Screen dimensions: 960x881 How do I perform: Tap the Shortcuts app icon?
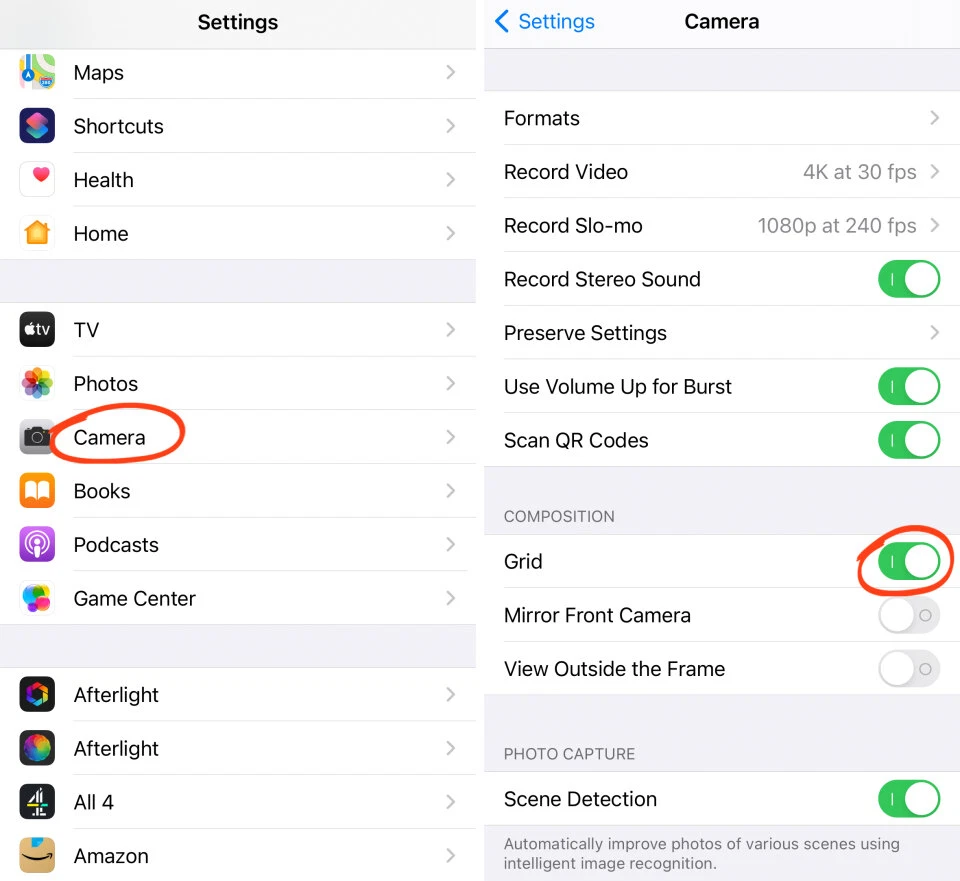point(37,126)
